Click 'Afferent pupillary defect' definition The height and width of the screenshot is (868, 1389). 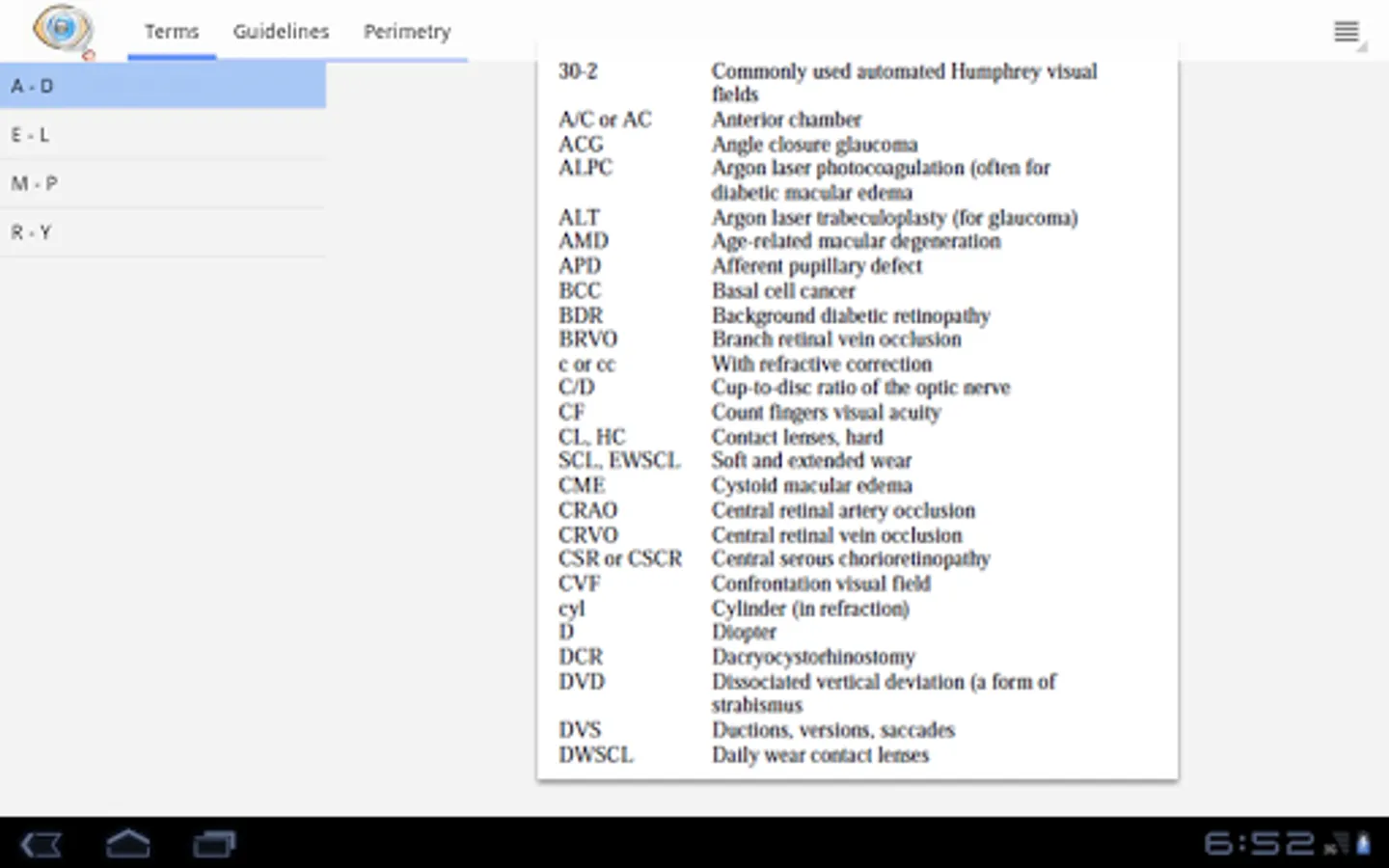[817, 266]
